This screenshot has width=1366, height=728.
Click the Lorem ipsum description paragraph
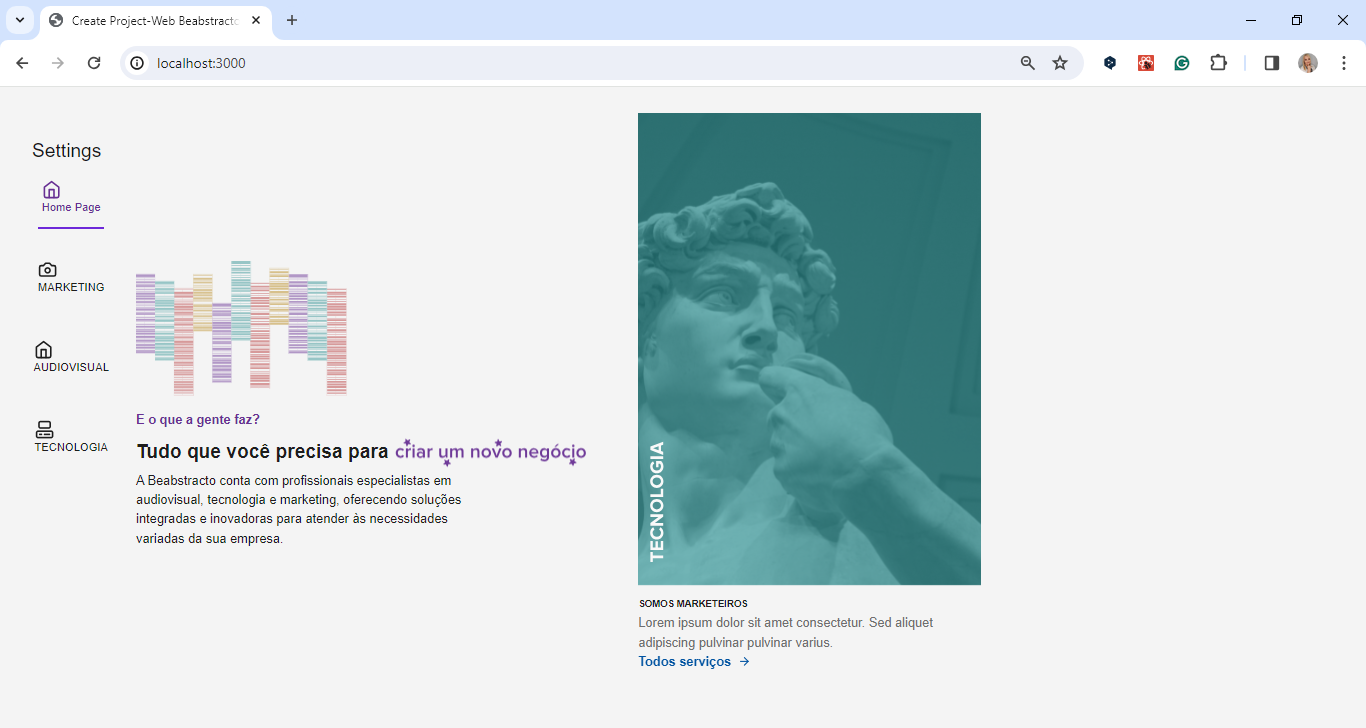tap(786, 632)
